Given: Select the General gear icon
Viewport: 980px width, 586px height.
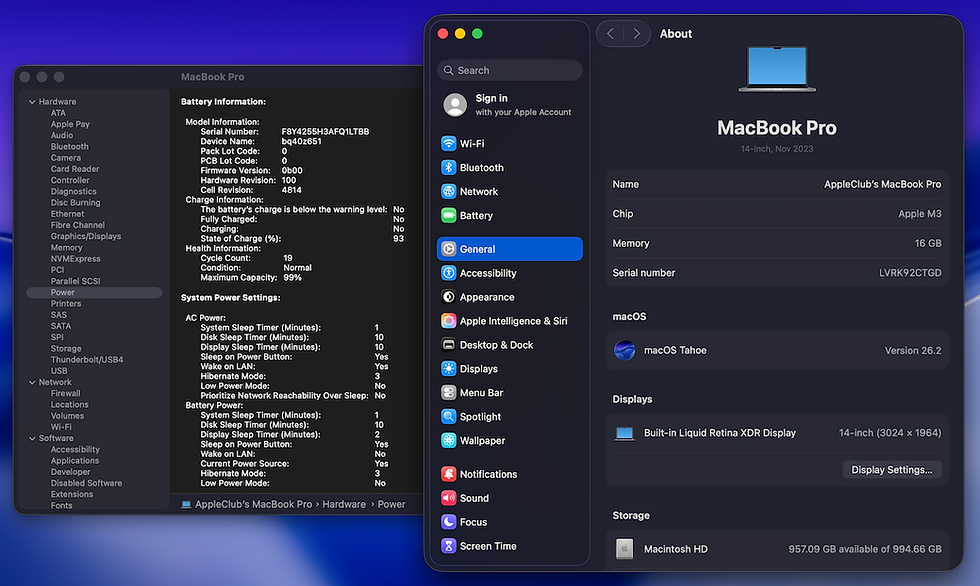Looking at the screenshot, I should [x=448, y=249].
